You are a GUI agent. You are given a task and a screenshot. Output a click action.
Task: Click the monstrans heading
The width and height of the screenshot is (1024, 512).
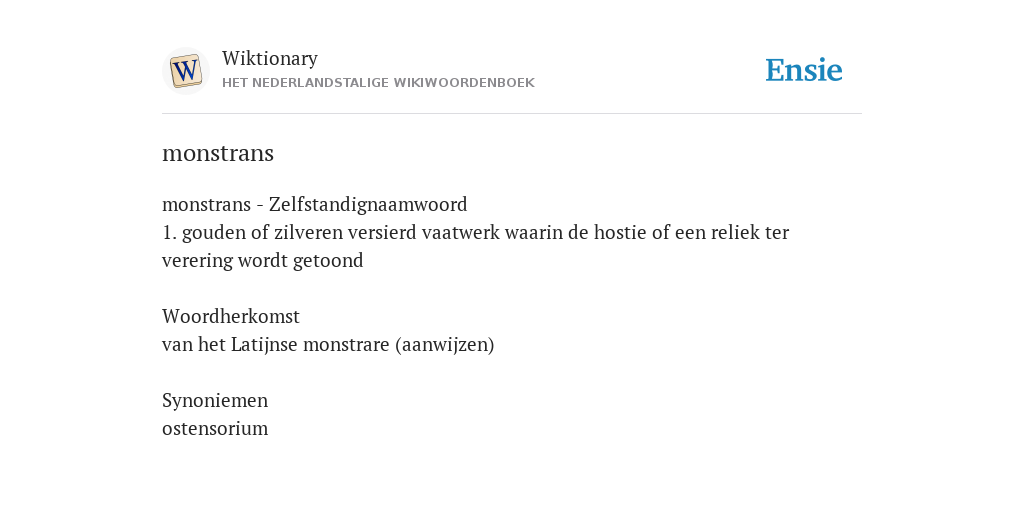pyautogui.click(x=217, y=153)
